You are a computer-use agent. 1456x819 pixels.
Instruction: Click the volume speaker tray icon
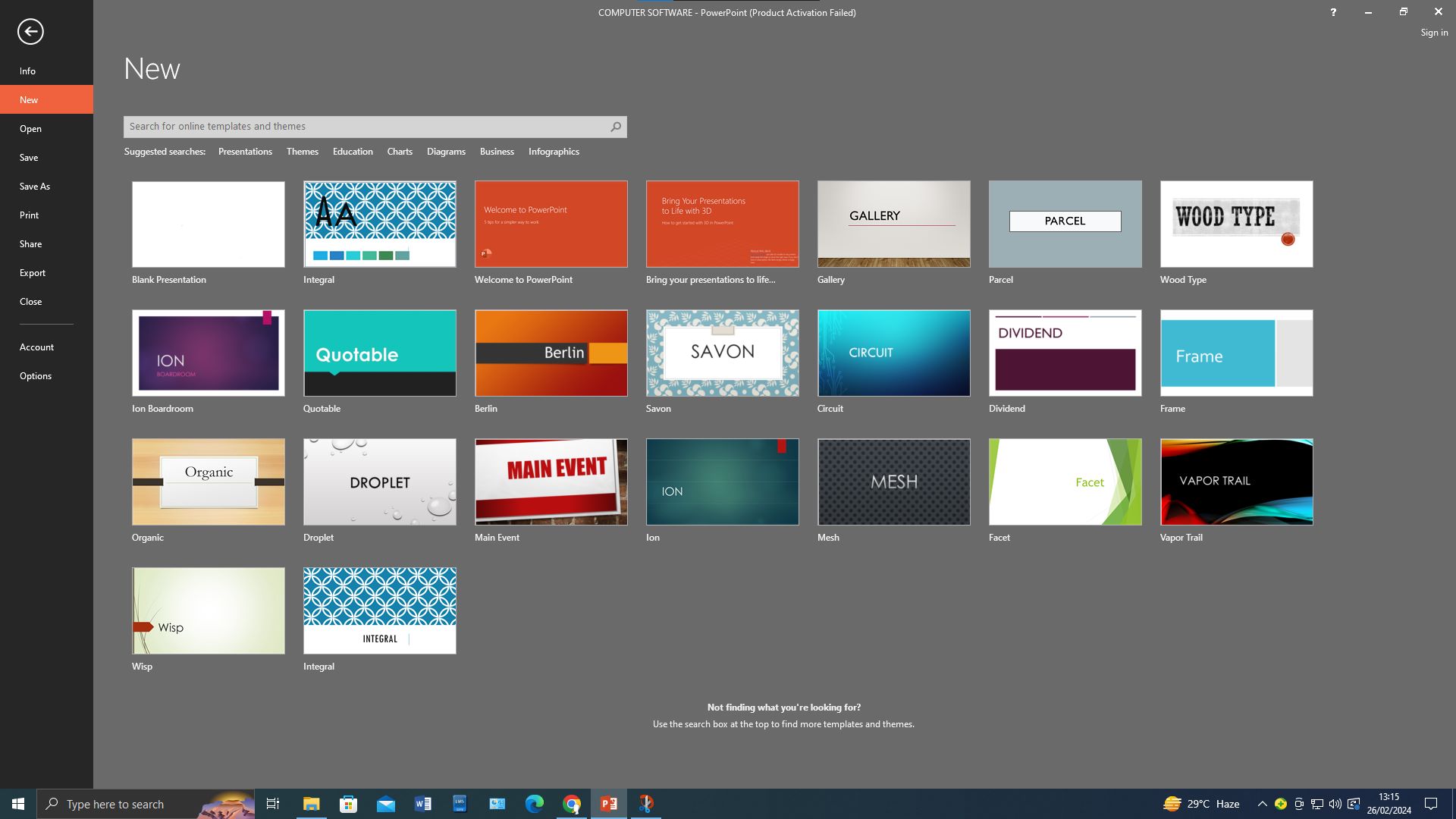coord(1335,804)
